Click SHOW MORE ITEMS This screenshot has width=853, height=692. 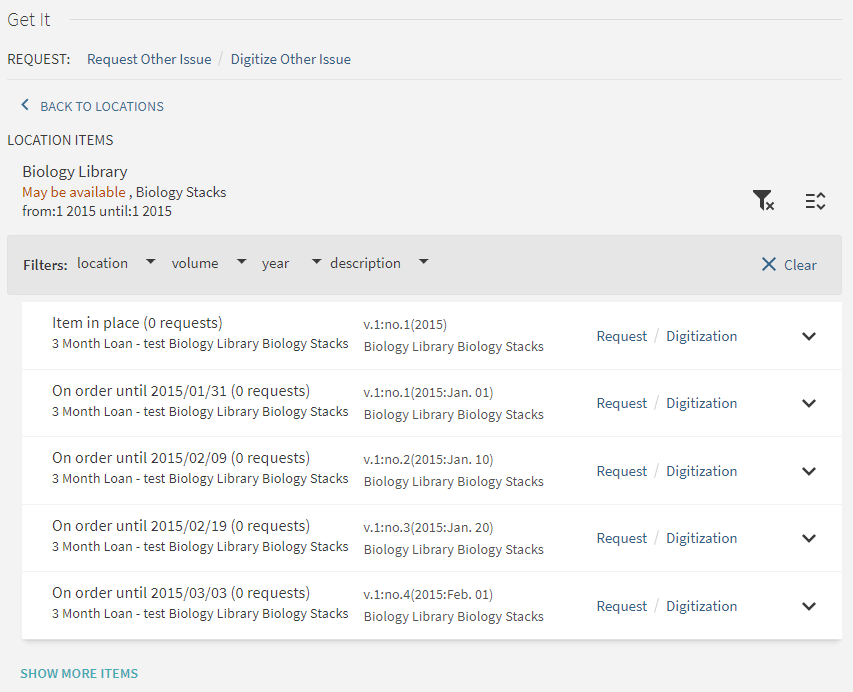[x=79, y=674]
